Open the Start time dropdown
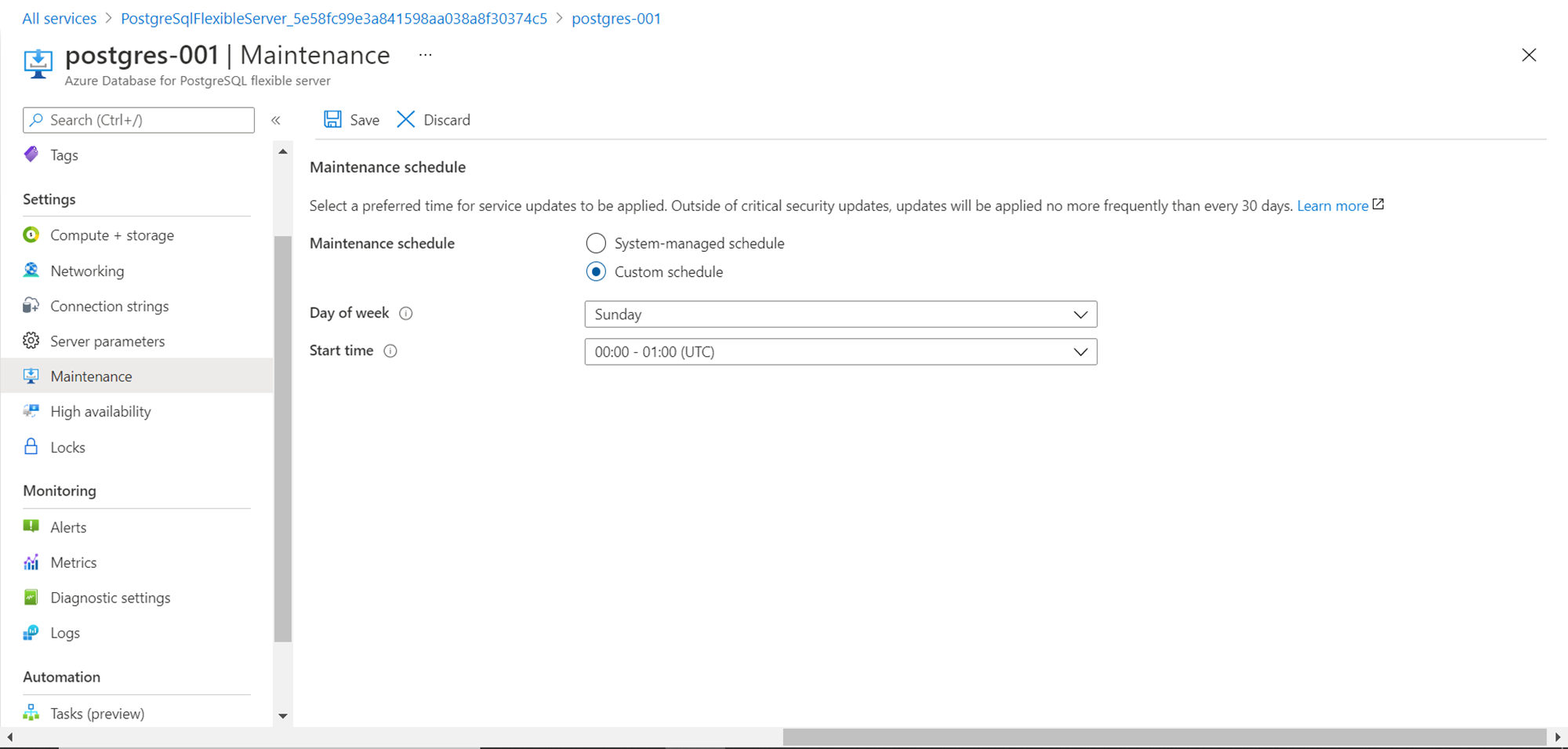The image size is (1568, 749). click(840, 352)
